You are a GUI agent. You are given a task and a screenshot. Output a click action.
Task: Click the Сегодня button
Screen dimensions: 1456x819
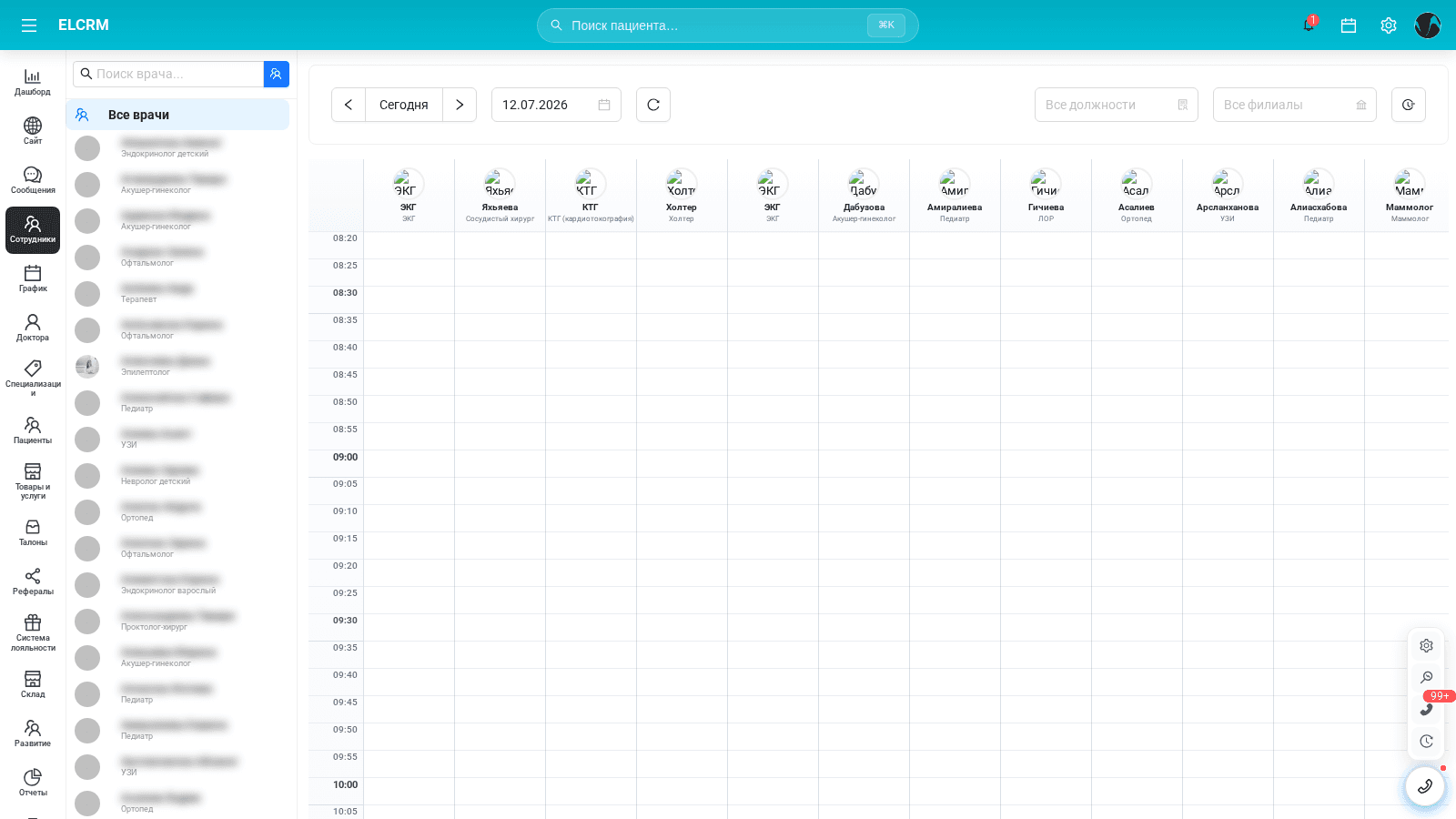coord(404,105)
